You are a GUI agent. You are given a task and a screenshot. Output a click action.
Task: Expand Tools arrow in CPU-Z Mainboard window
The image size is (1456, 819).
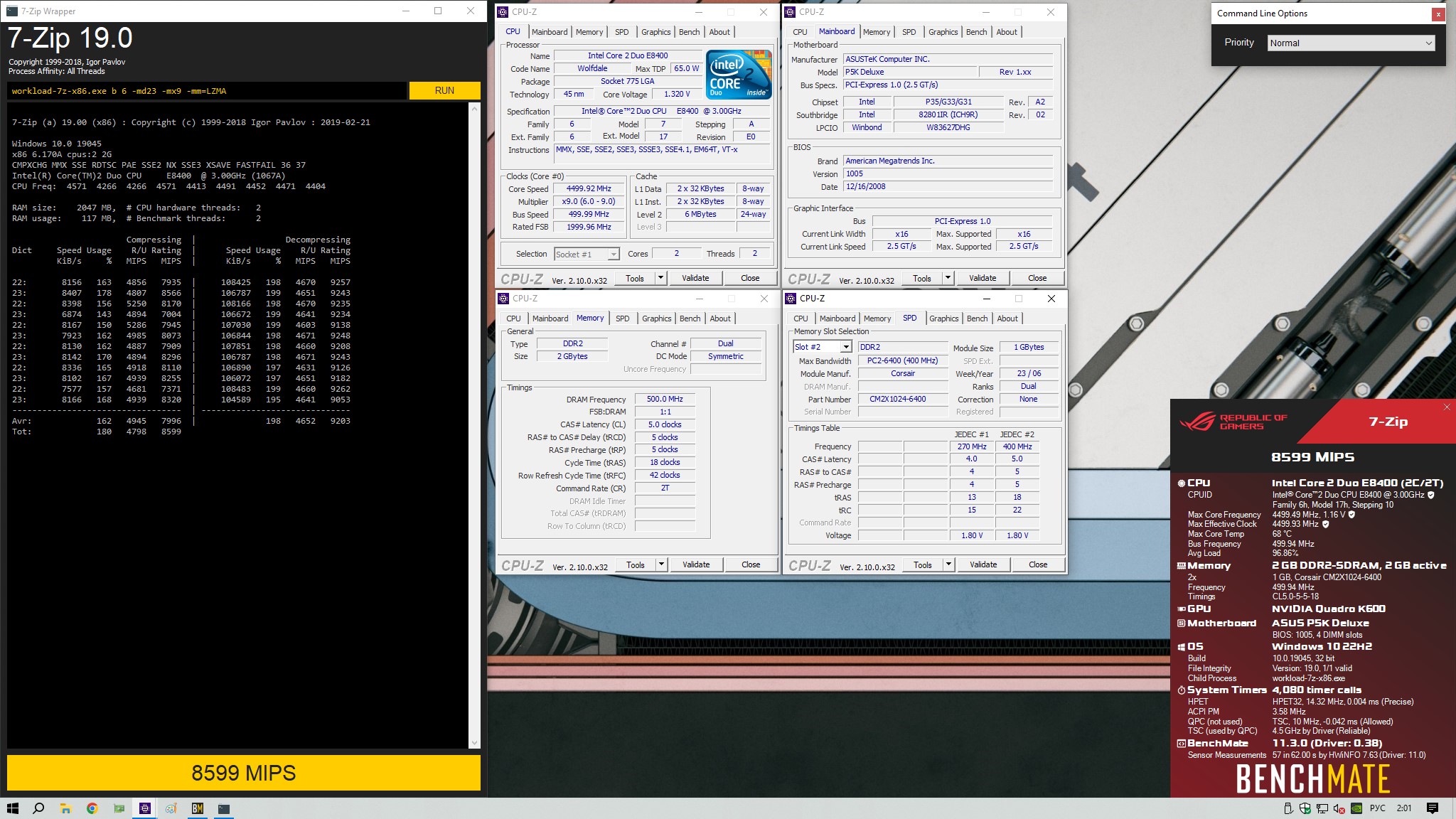click(x=948, y=278)
